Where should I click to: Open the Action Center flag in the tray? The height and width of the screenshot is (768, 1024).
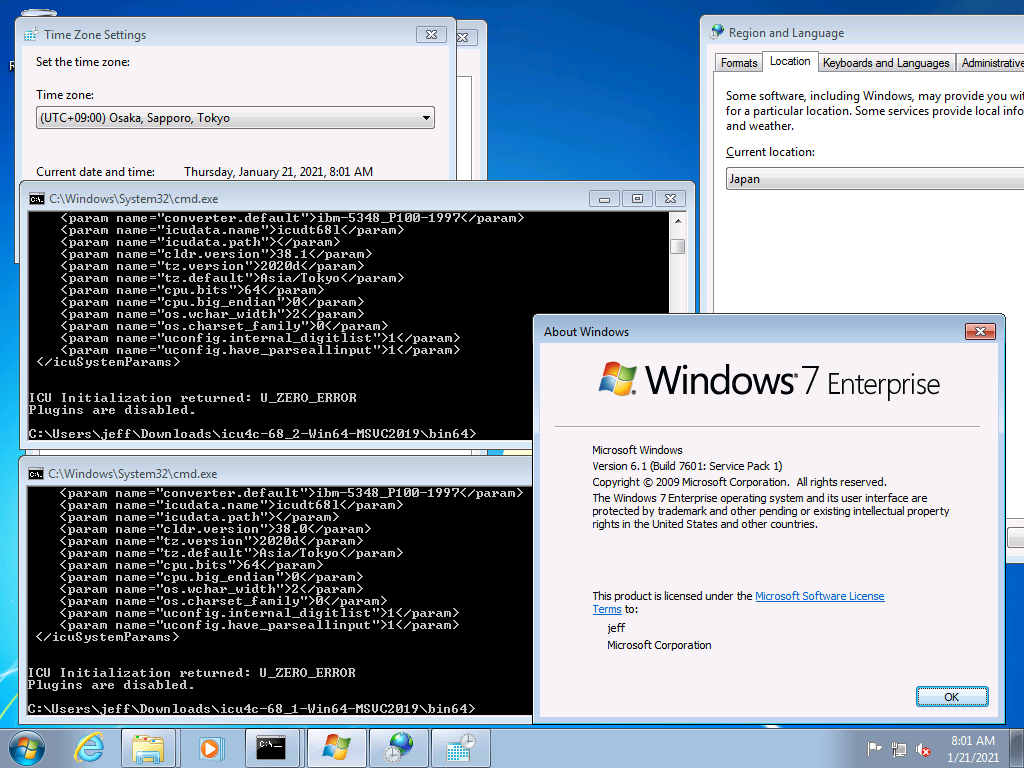875,749
